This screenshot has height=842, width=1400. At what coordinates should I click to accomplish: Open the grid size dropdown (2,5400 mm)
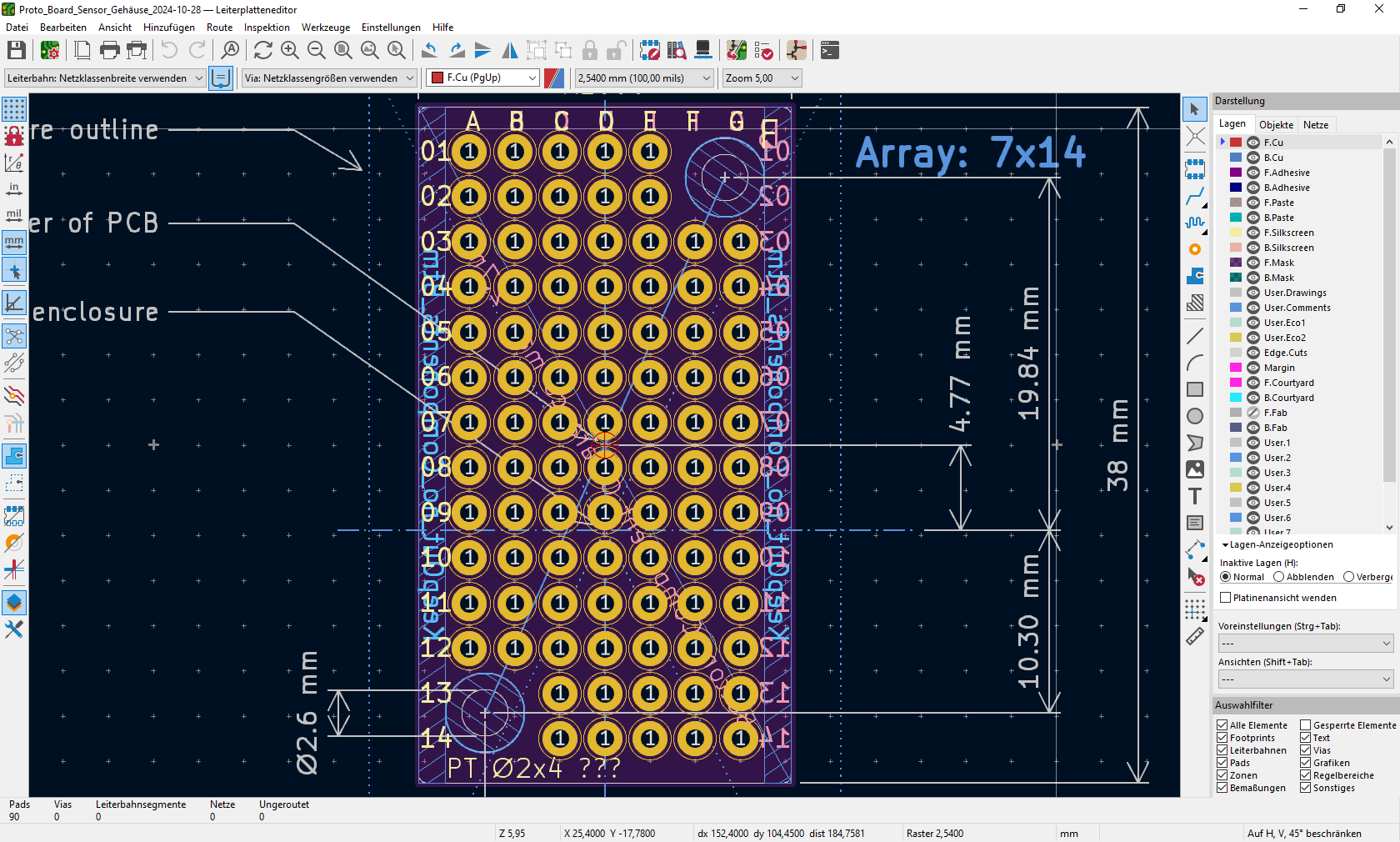(x=645, y=78)
